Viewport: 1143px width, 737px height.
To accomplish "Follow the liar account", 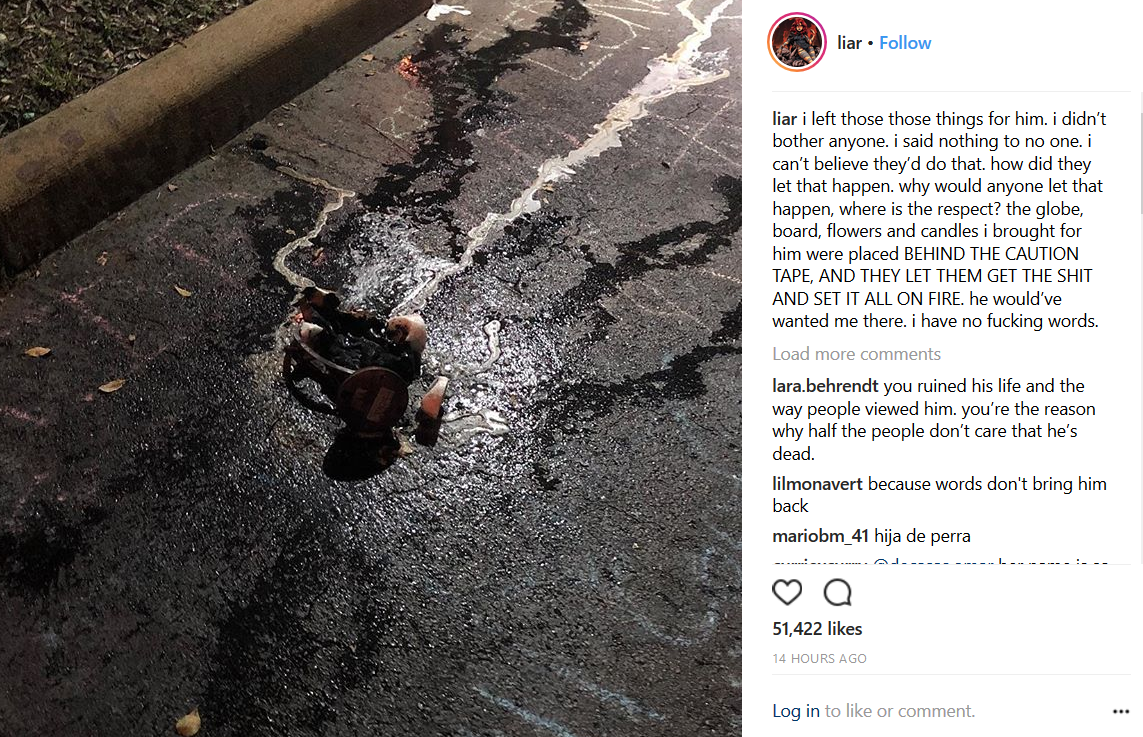I will (x=905, y=43).
